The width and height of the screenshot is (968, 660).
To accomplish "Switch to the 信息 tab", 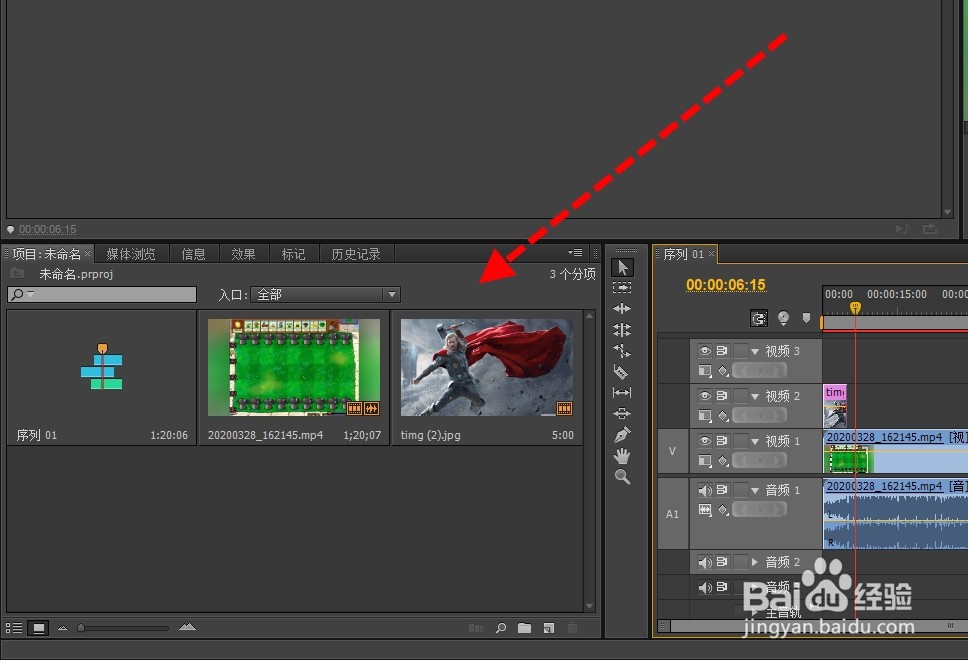I will click(x=193, y=254).
